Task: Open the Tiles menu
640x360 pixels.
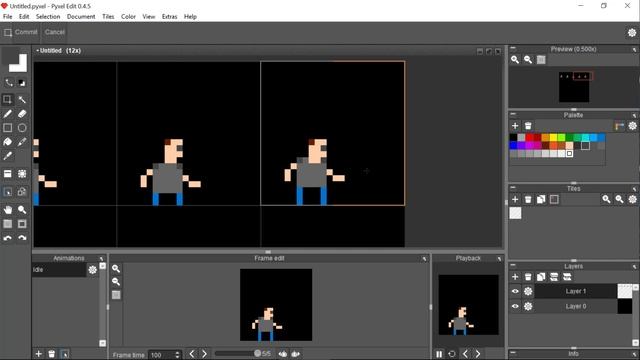Action: [108, 17]
